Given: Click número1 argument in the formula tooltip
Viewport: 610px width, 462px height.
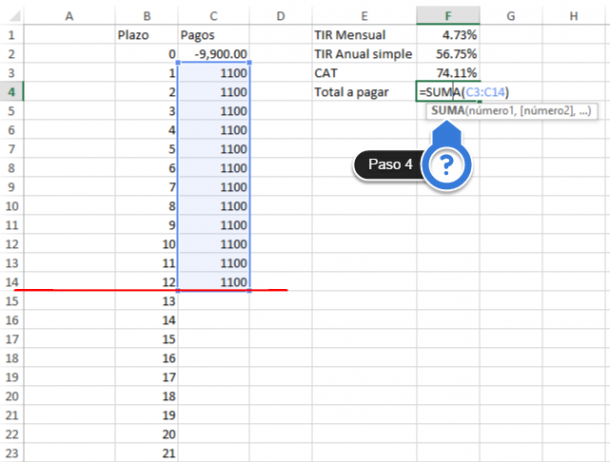Looking at the screenshot, I should pyautogui.click(x=494, y=110).
